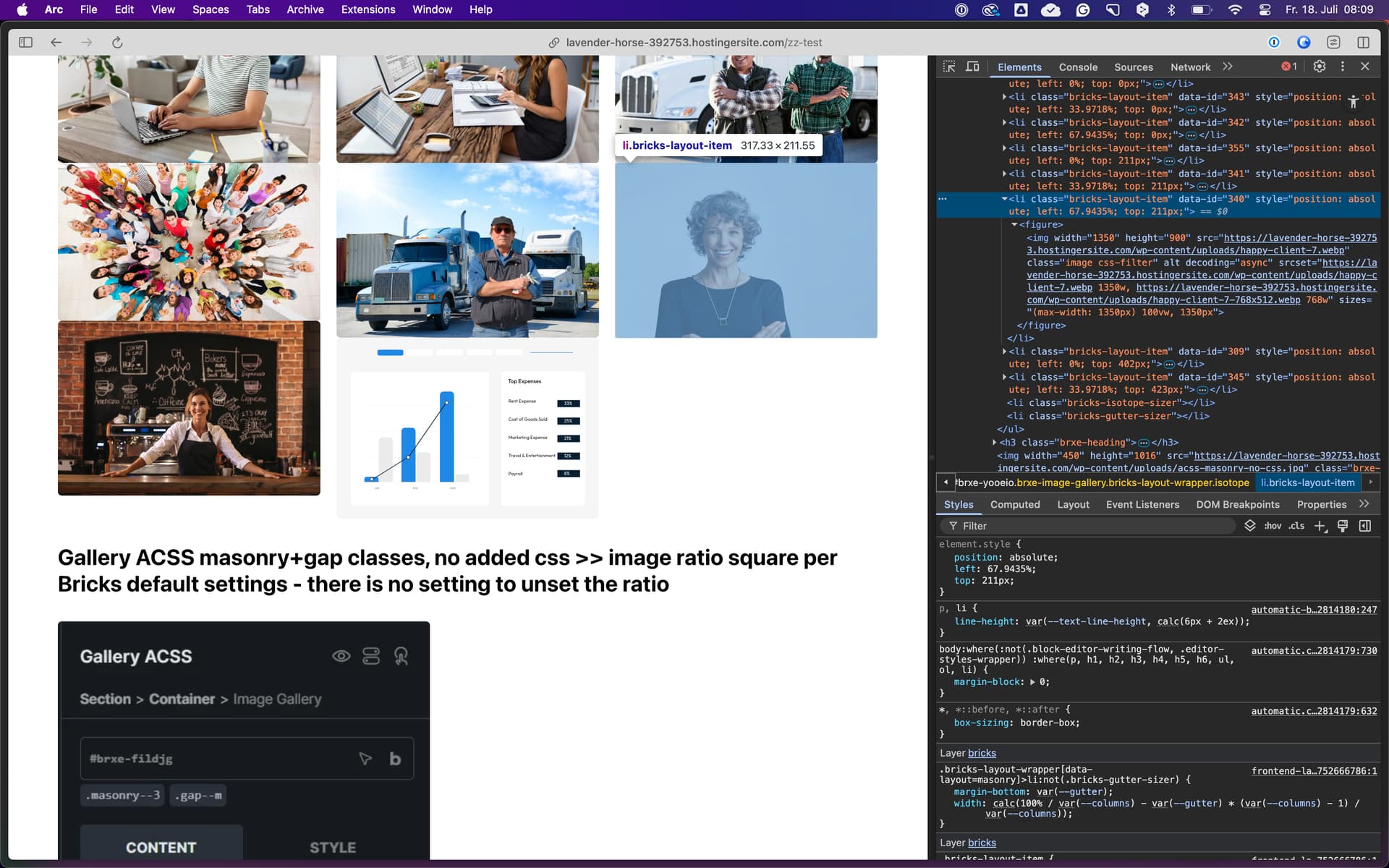Click the crowd of people circle gallery image
Viewport: 1389px width, 868px height.
pos(189,242)
